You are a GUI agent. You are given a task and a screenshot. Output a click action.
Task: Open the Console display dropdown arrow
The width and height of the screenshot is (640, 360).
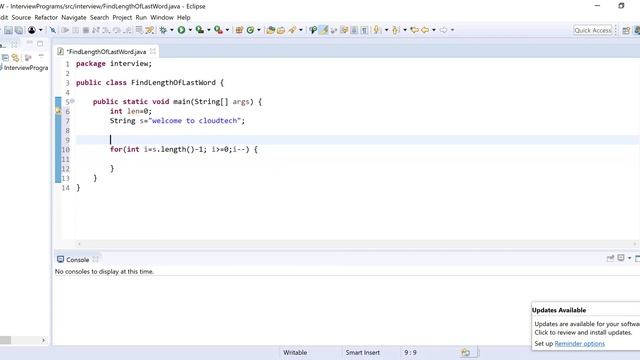point(629,258)
